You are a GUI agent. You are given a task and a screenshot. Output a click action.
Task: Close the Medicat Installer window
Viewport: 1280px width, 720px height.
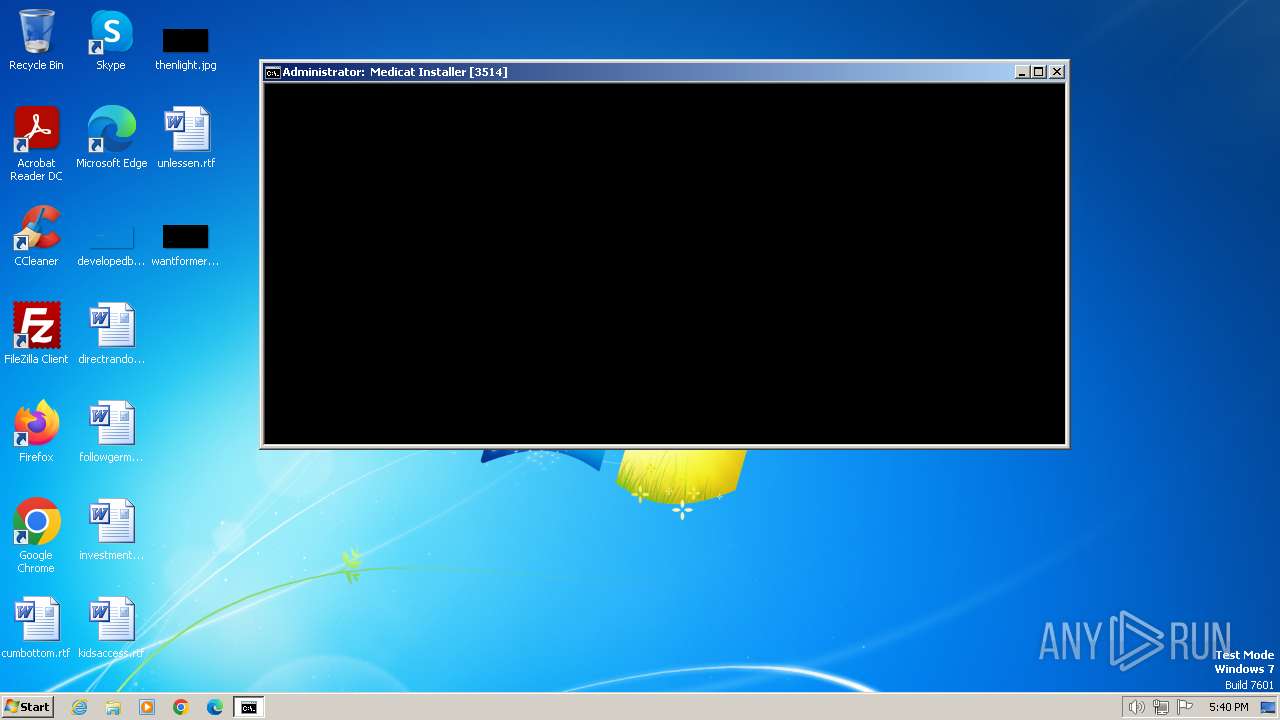[1057, 72]
